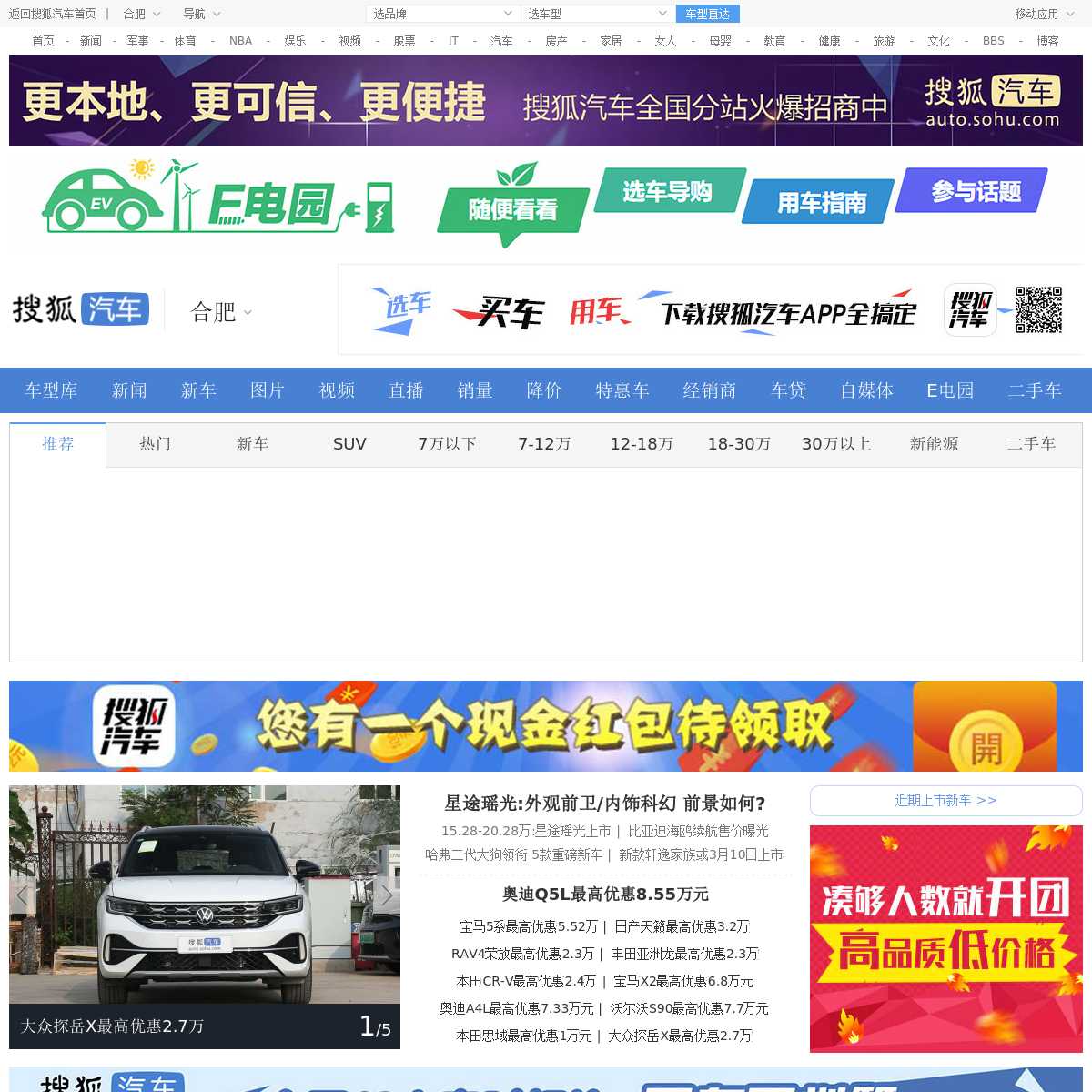Open 降价 in blue navigation bar
This screenshot has height=1092, width=1092.
(x=544, y=390)
